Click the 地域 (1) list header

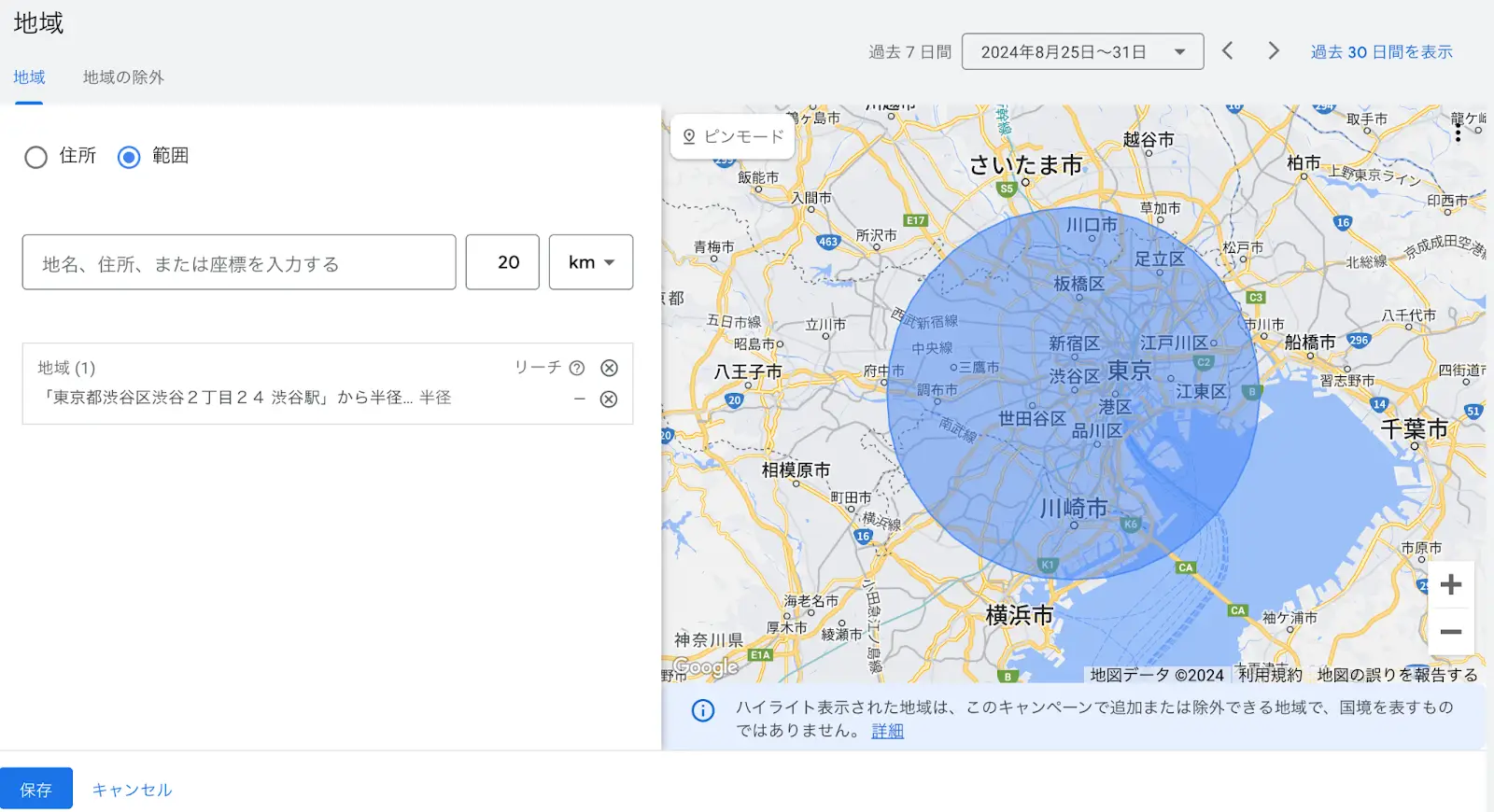(66, 368)
